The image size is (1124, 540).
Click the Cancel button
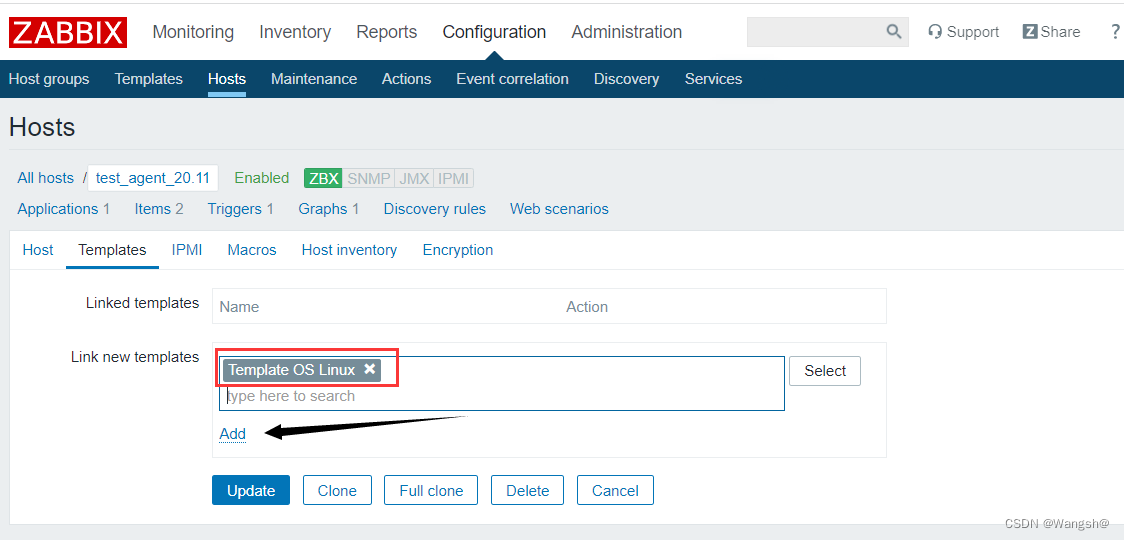pyautogui.click(x=615, y=491)
